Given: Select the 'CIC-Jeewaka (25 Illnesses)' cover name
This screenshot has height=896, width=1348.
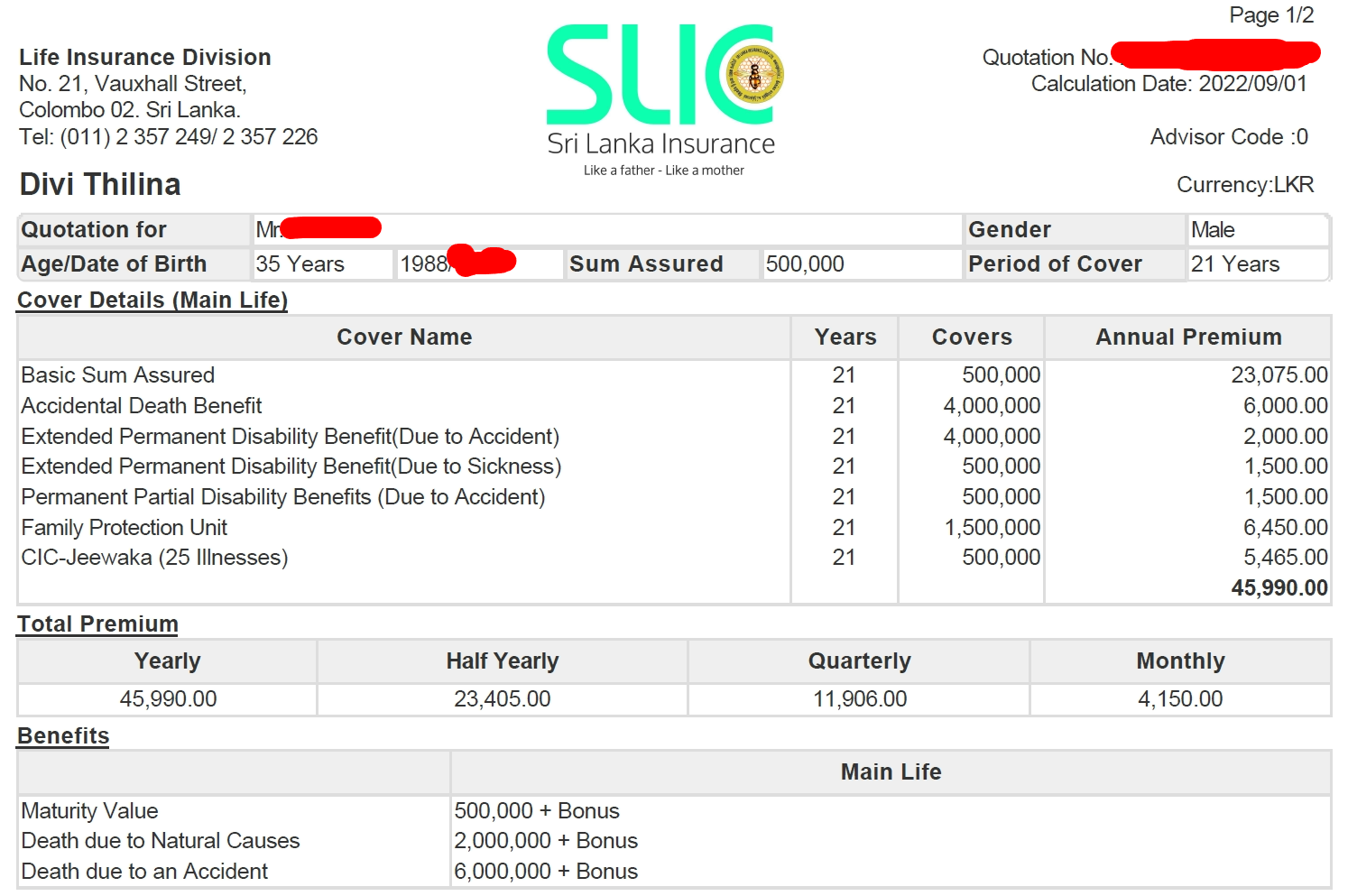Looking at the screenshot, I should click(x=155, y=558).
